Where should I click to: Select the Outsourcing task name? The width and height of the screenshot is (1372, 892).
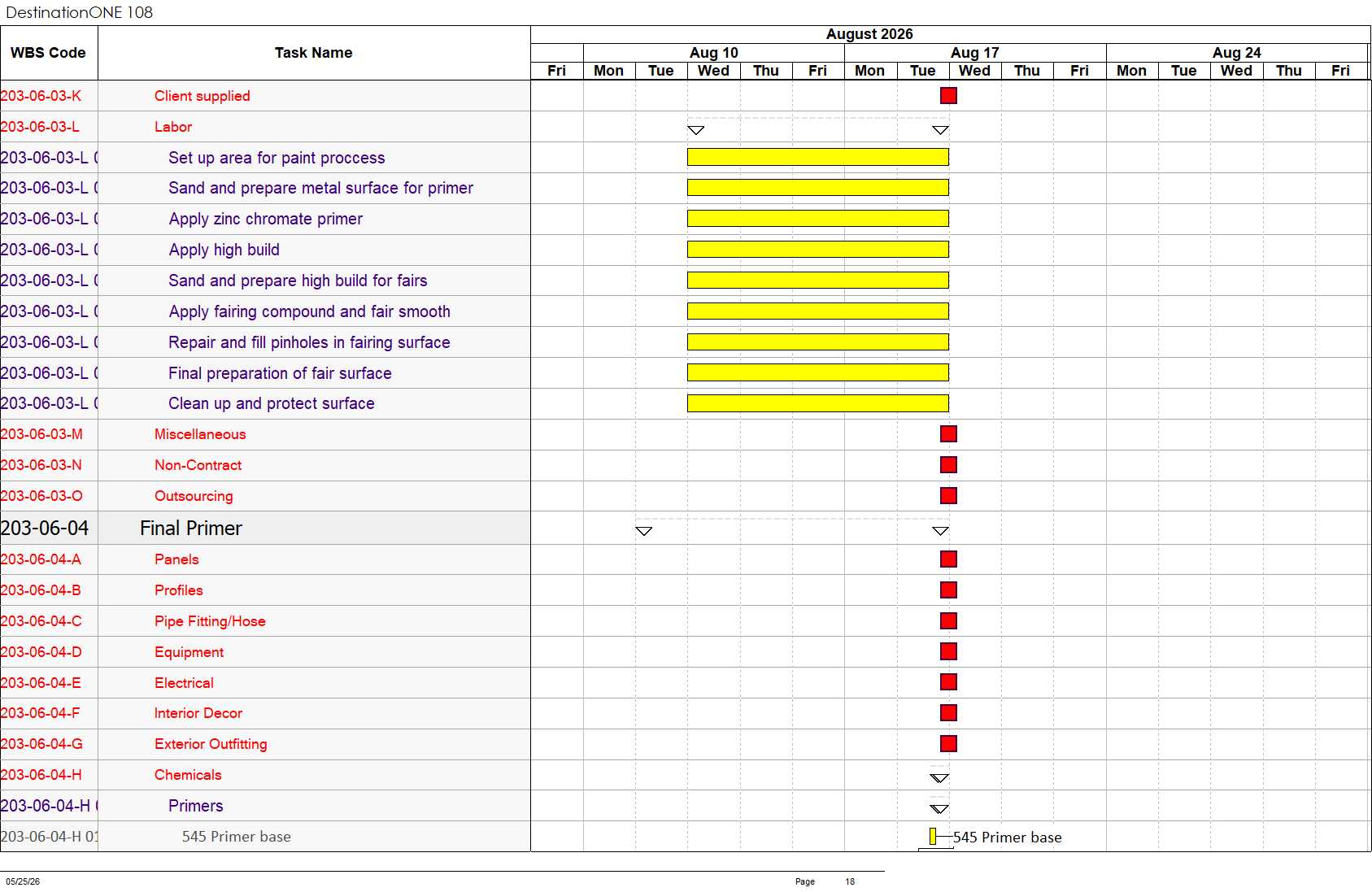click(194, 496)
